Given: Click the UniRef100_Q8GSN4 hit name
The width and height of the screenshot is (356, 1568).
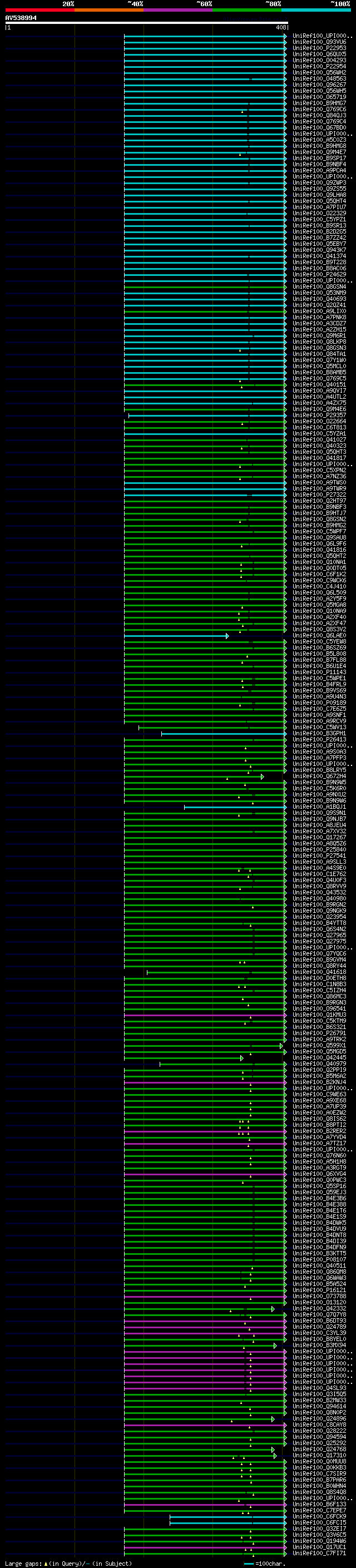Looking at the screenshot, I should coord(319,286).
